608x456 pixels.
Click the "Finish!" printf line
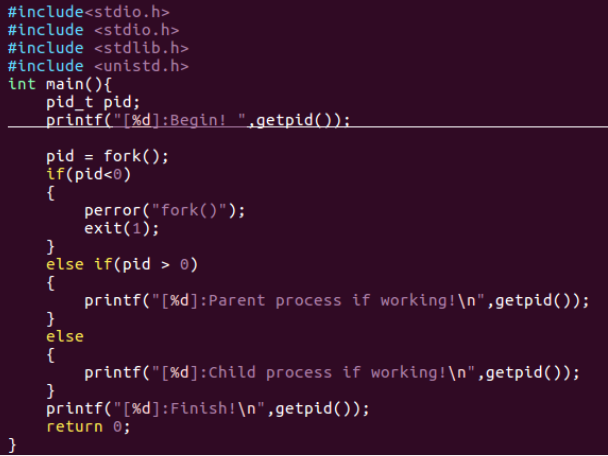click(x=207, y=408)
